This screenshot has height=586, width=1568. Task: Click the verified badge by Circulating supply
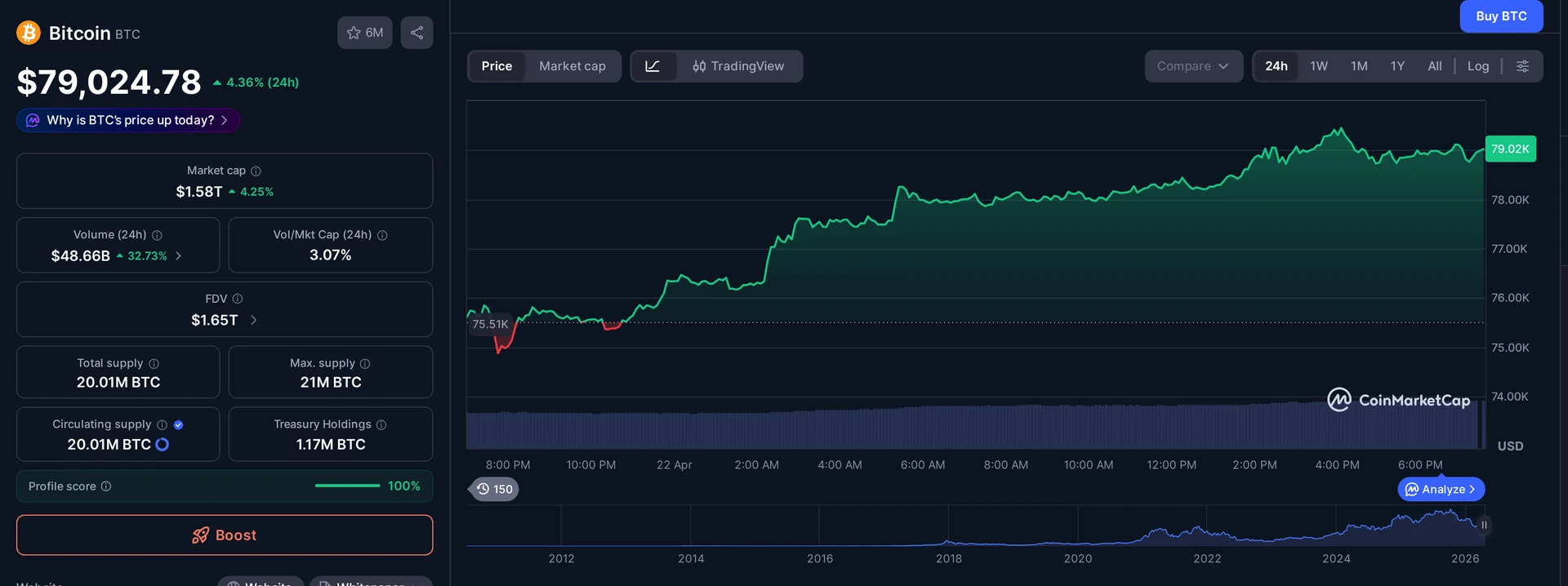point(179,424)
